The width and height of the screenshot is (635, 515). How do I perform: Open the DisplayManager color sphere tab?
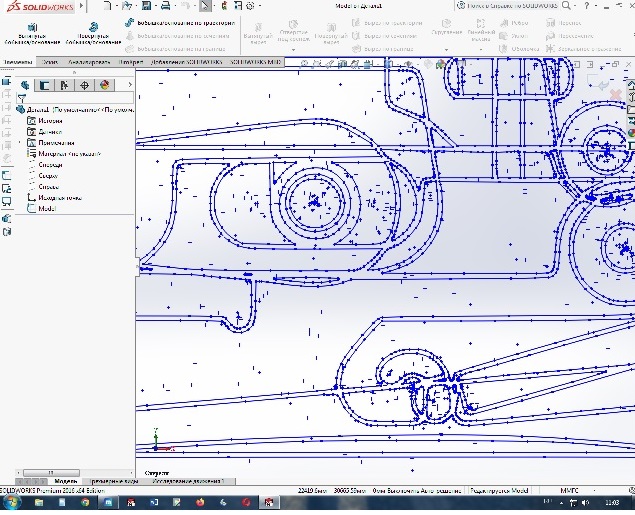[x=103, y=84]
